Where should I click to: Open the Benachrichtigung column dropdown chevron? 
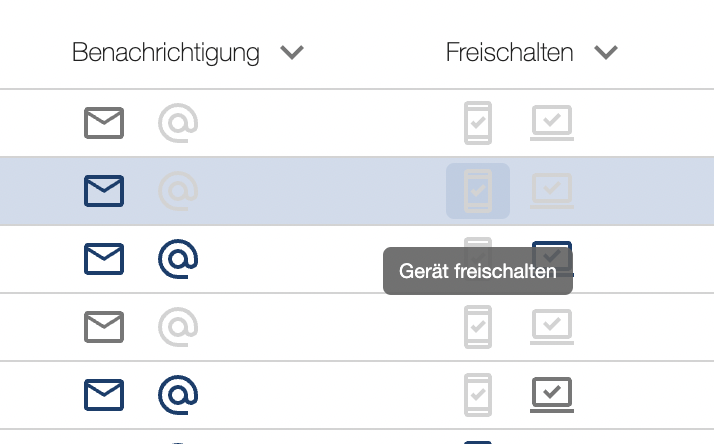pos(292,52)
